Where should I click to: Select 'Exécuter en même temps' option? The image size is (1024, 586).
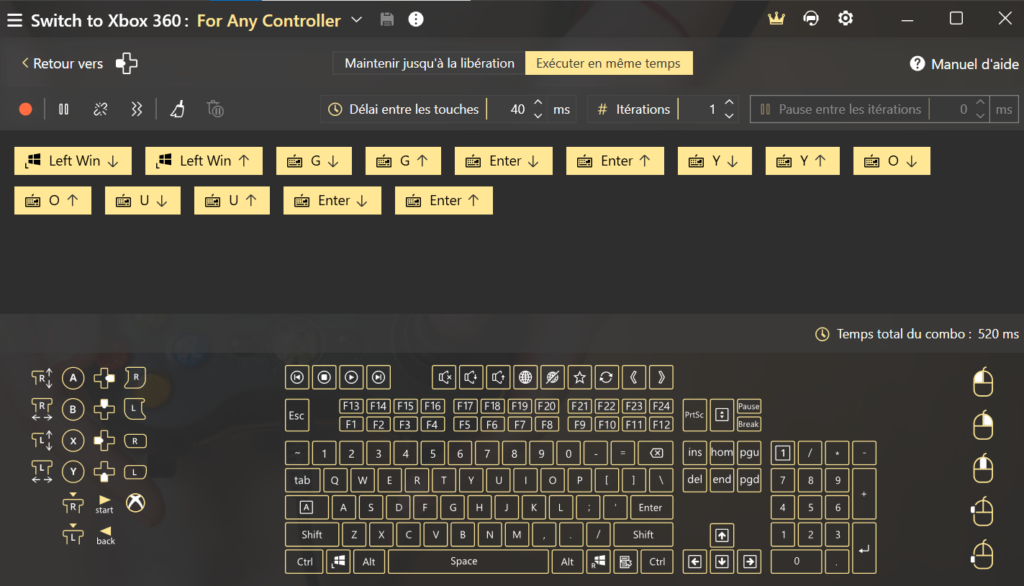pyautogui.click(x=608, y=63)
